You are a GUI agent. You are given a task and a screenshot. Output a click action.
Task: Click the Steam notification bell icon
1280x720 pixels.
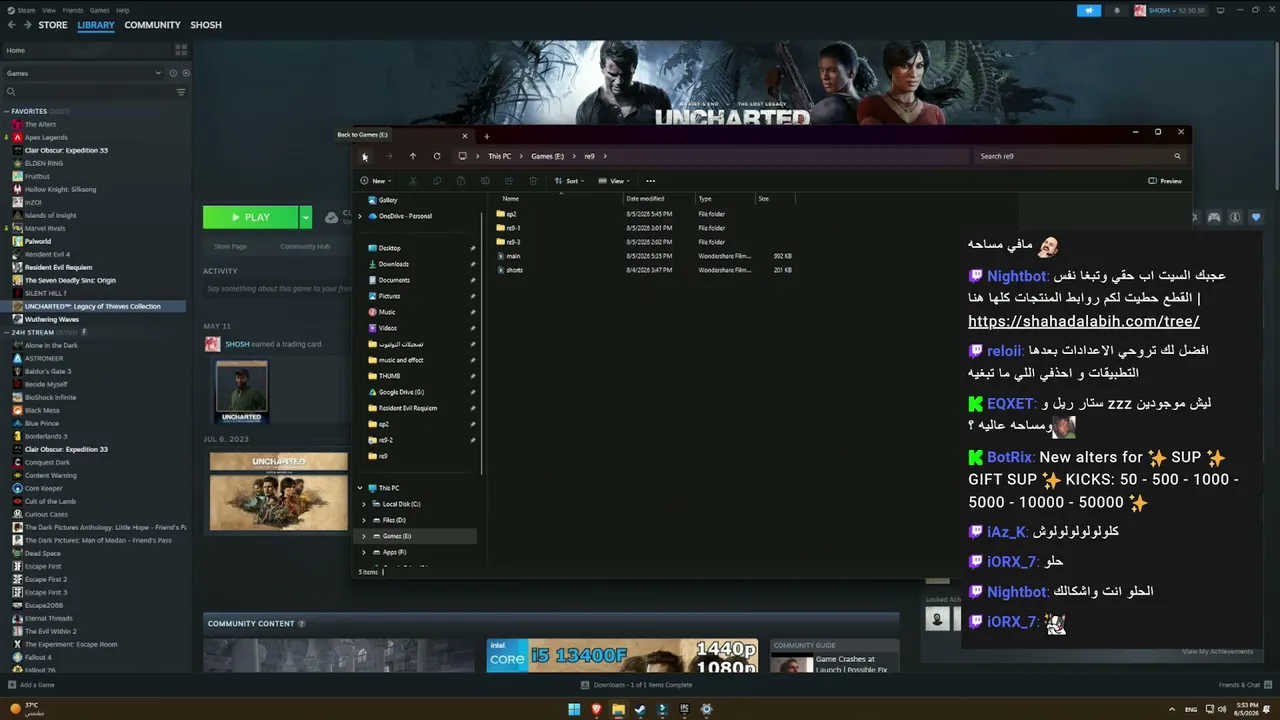pos(1117,10)
